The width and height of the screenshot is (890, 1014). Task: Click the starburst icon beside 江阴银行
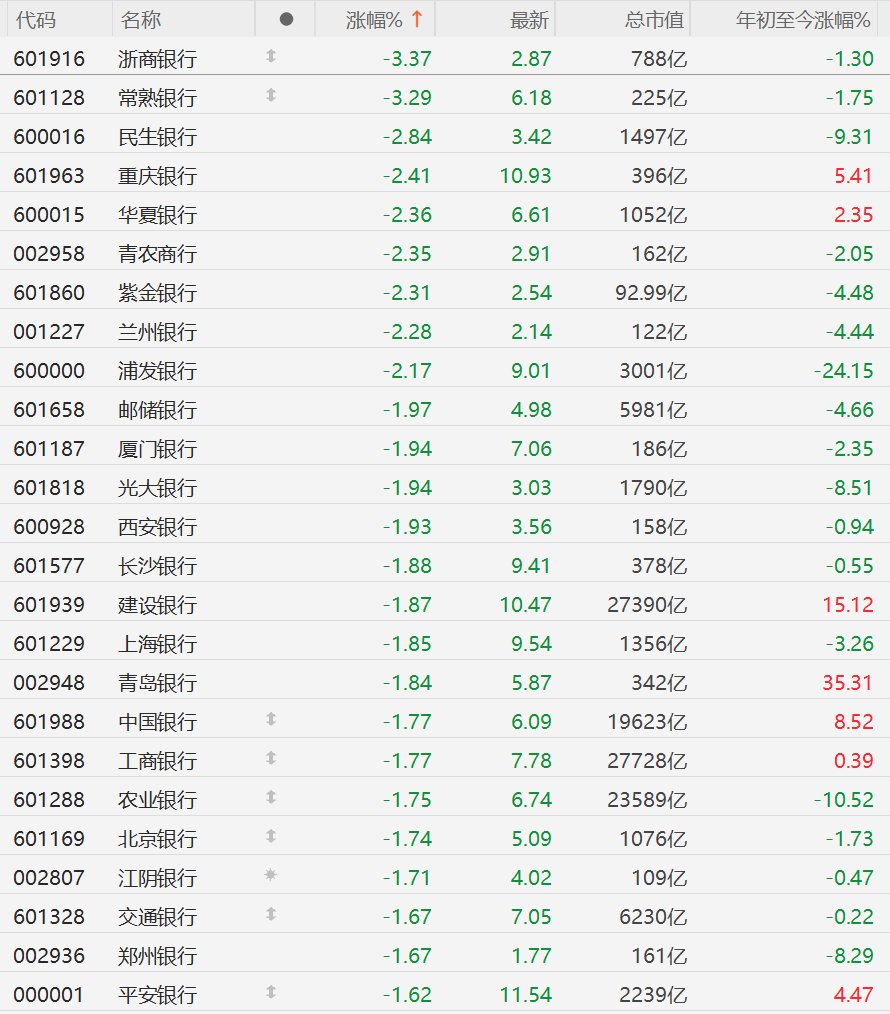(271, 875)
